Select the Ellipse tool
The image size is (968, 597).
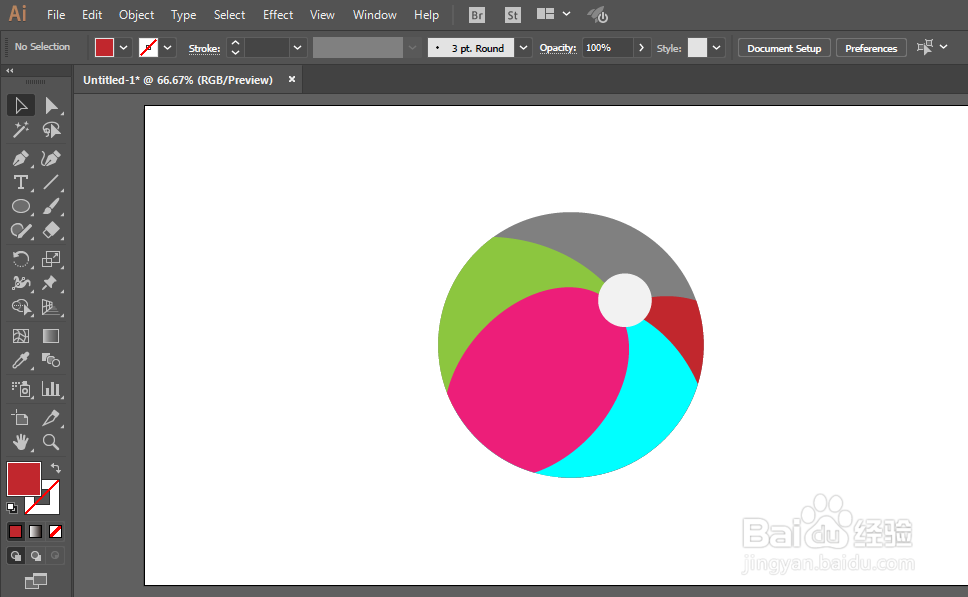point(20,207)
